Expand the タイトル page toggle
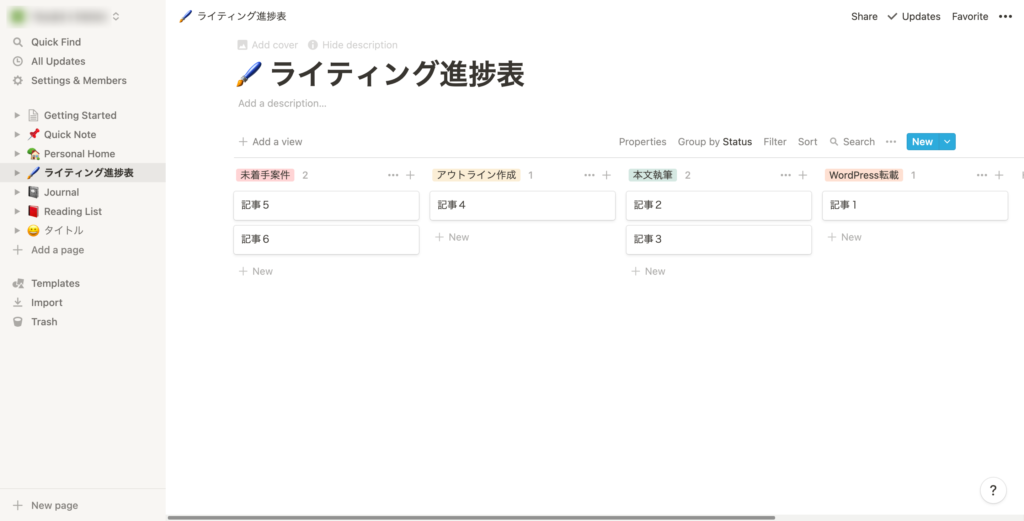This screenshot has height=521, width=1024. tap(18, 230)
